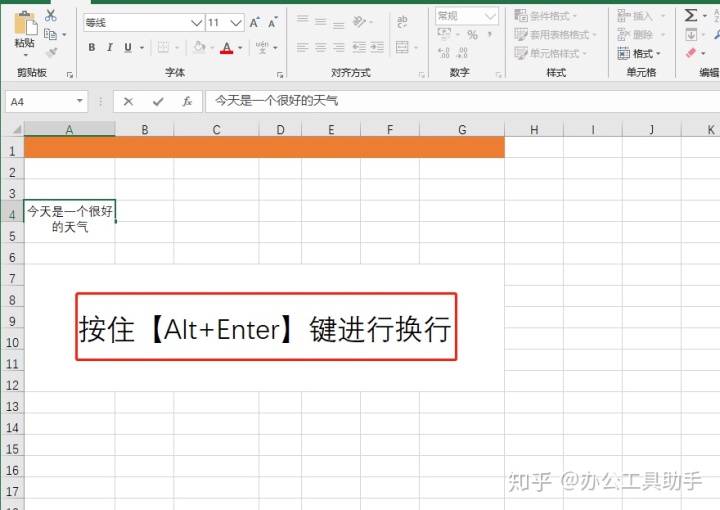Click the Fill down icon
This screenshot has height=510, width=720.
[x=691, y=34]
